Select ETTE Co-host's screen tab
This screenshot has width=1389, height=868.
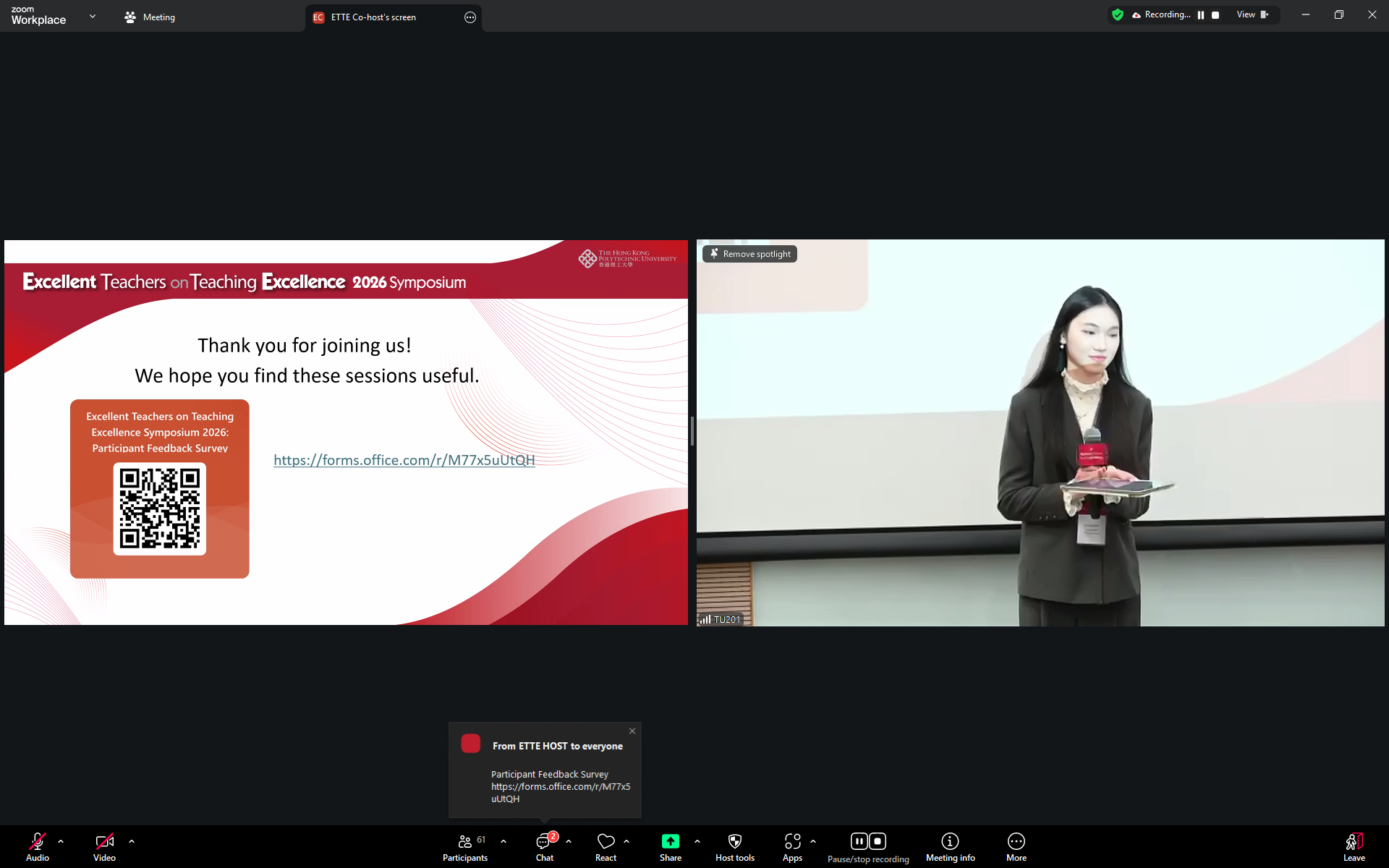373,17
